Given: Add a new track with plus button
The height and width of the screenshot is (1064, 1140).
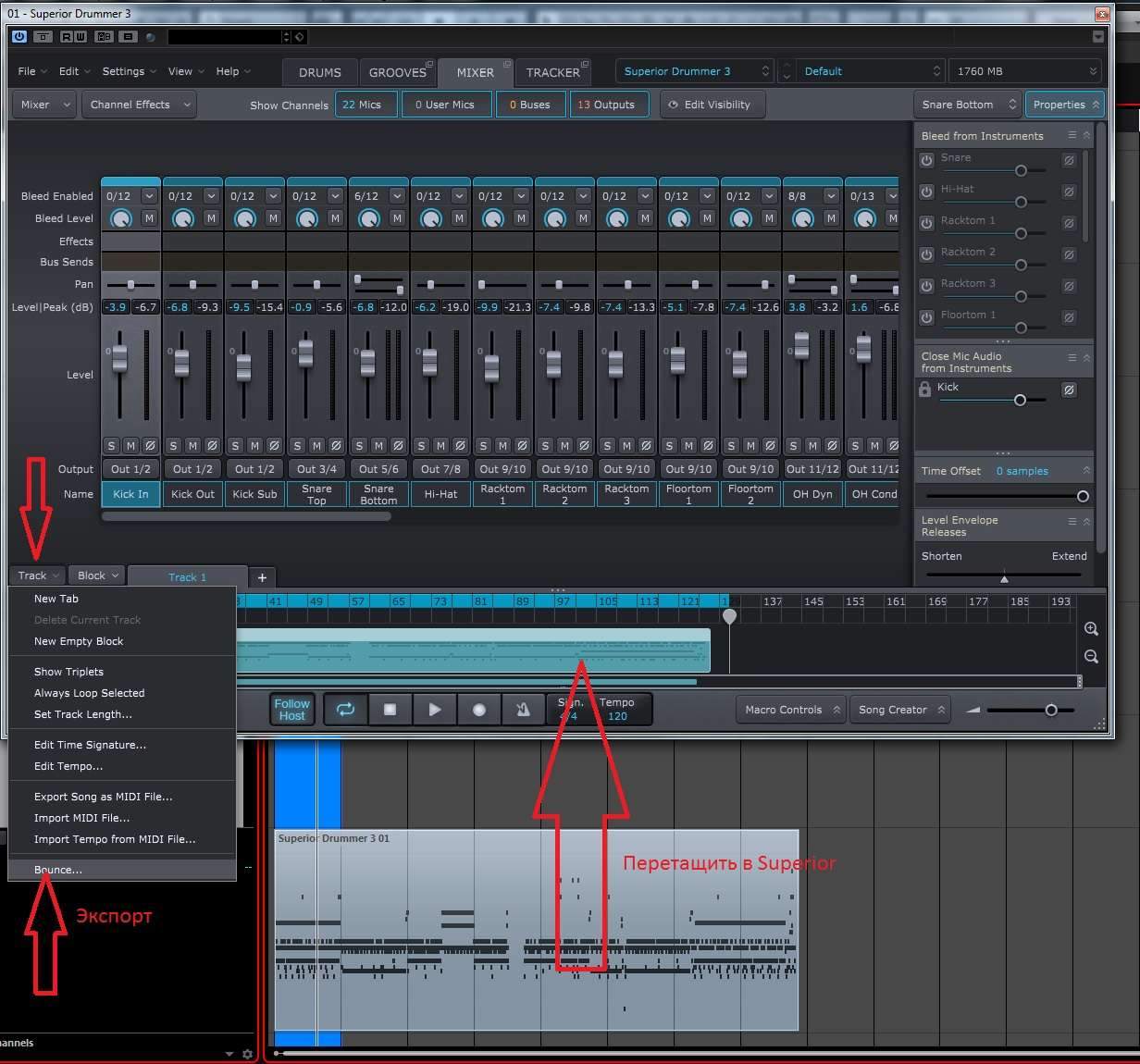Looking at the screenshot, I should pyautogui.click(x=262, y=577).
